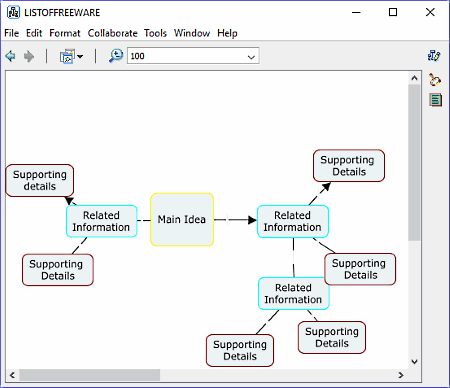Select the lowest Related Information node
This screenshot has width=450, height=388.
[x=292, y=293]
